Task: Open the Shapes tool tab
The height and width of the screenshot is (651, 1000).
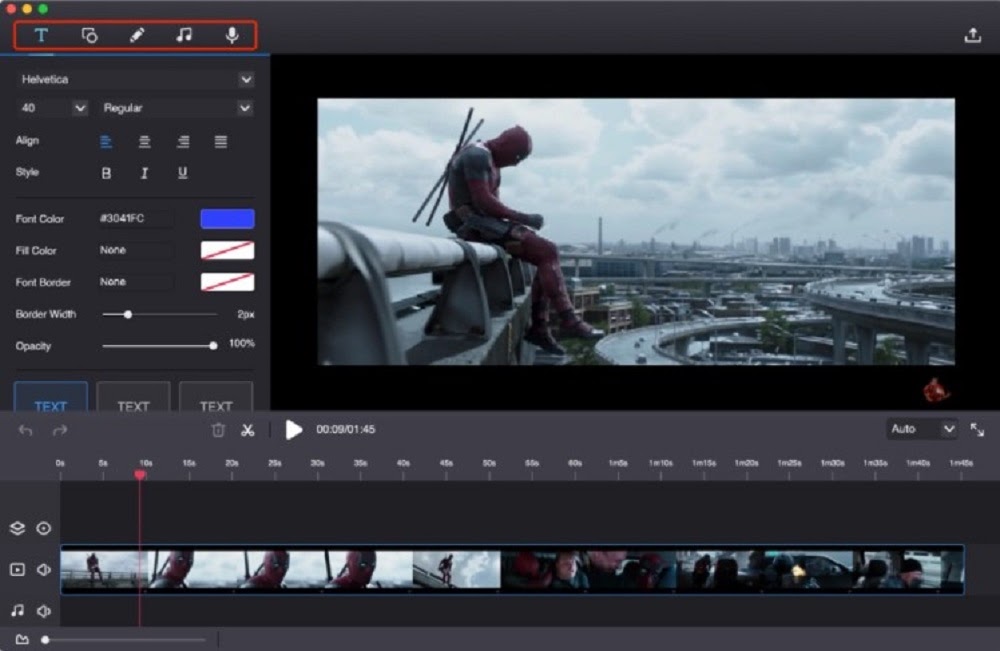Action: point(89,35)
